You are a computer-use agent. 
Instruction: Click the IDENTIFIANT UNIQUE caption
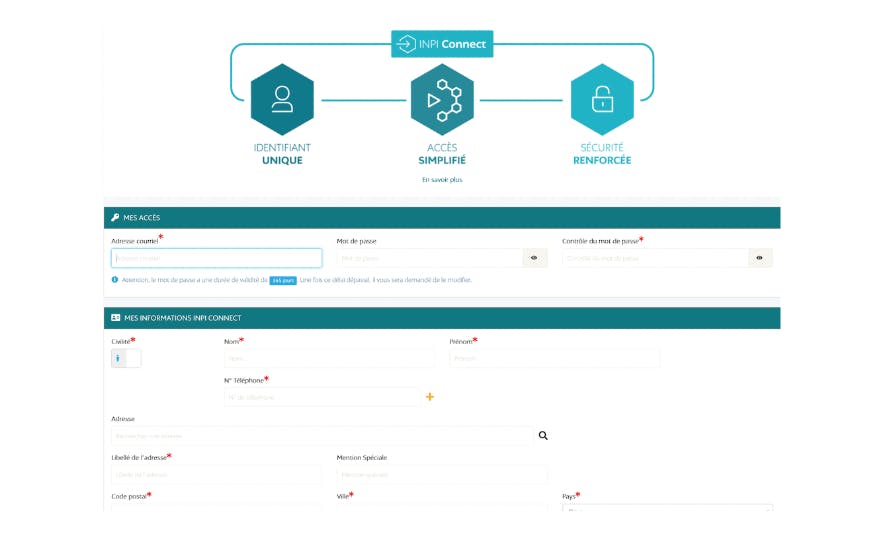[282, 154]
